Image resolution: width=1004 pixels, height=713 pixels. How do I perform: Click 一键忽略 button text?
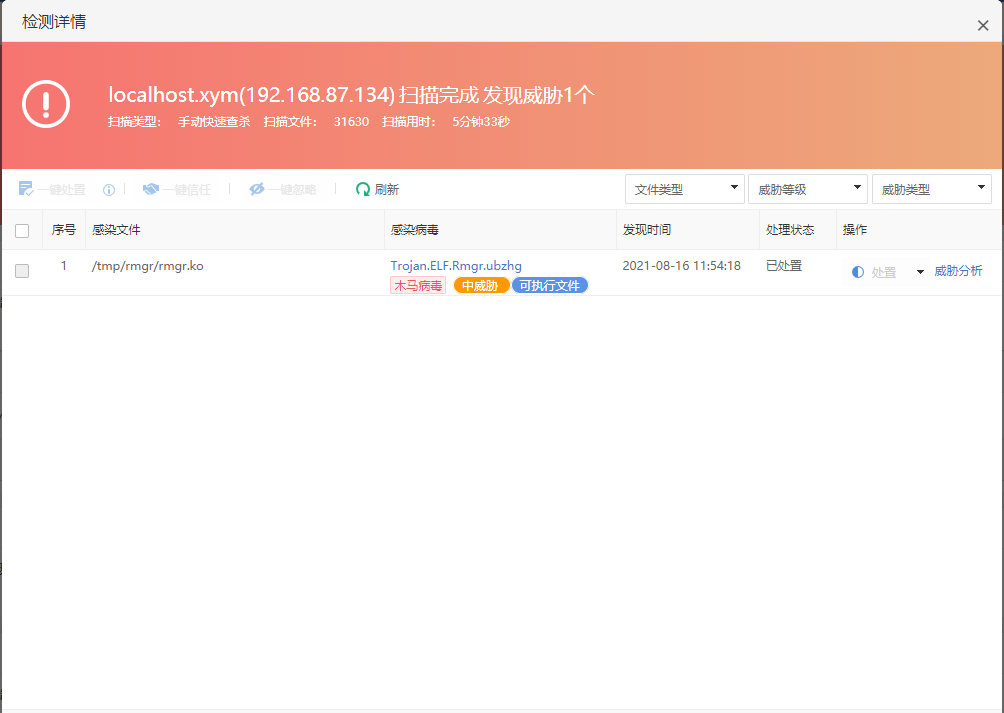coord(293,189)
